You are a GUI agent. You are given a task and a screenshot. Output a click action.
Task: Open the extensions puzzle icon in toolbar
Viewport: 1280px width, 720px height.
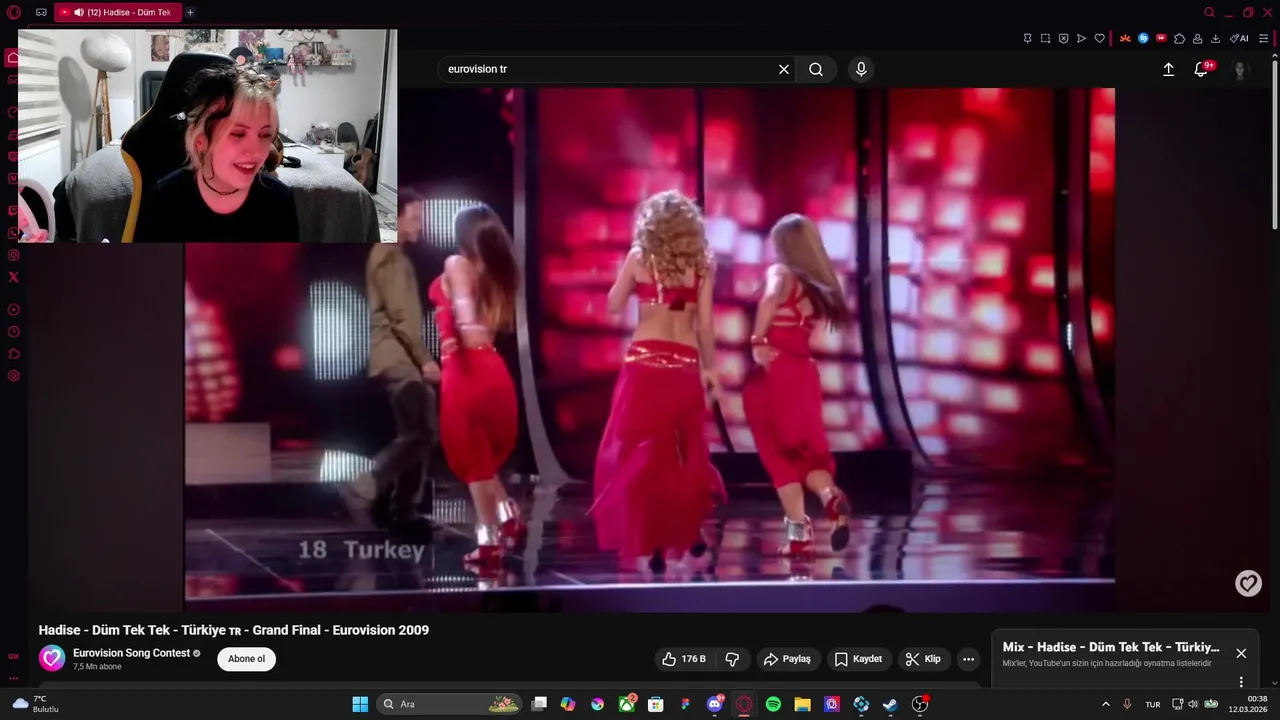(x=1179, y=39)
